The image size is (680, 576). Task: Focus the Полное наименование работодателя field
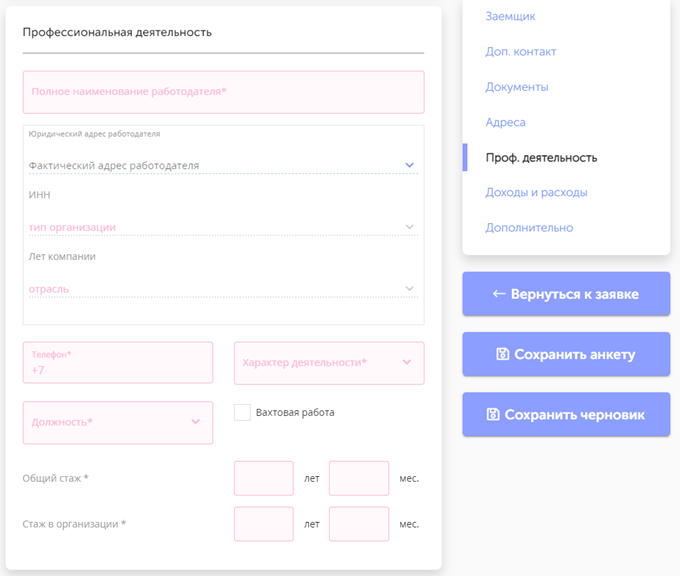pyautogui.click(x=223, y=92)
